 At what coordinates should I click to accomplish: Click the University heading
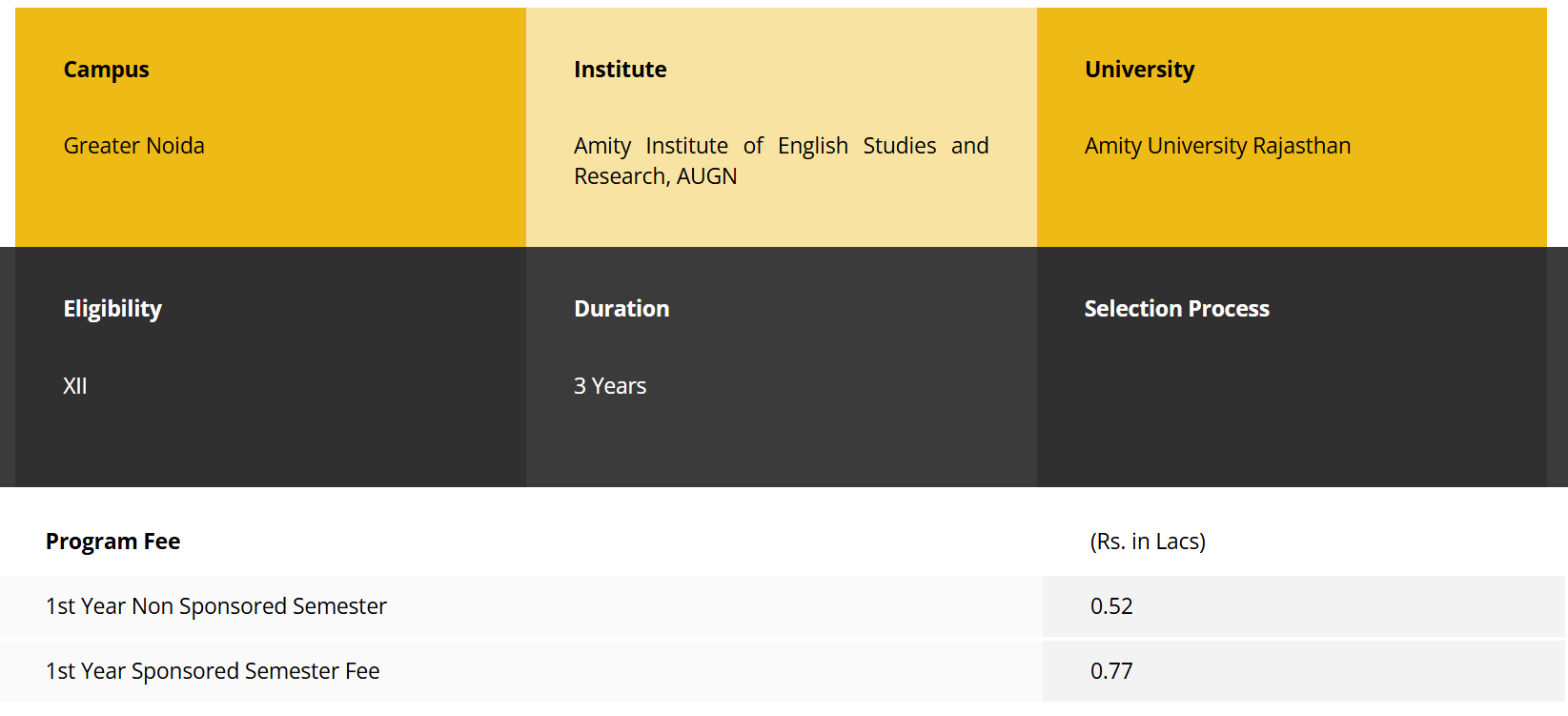[1139, 70]
